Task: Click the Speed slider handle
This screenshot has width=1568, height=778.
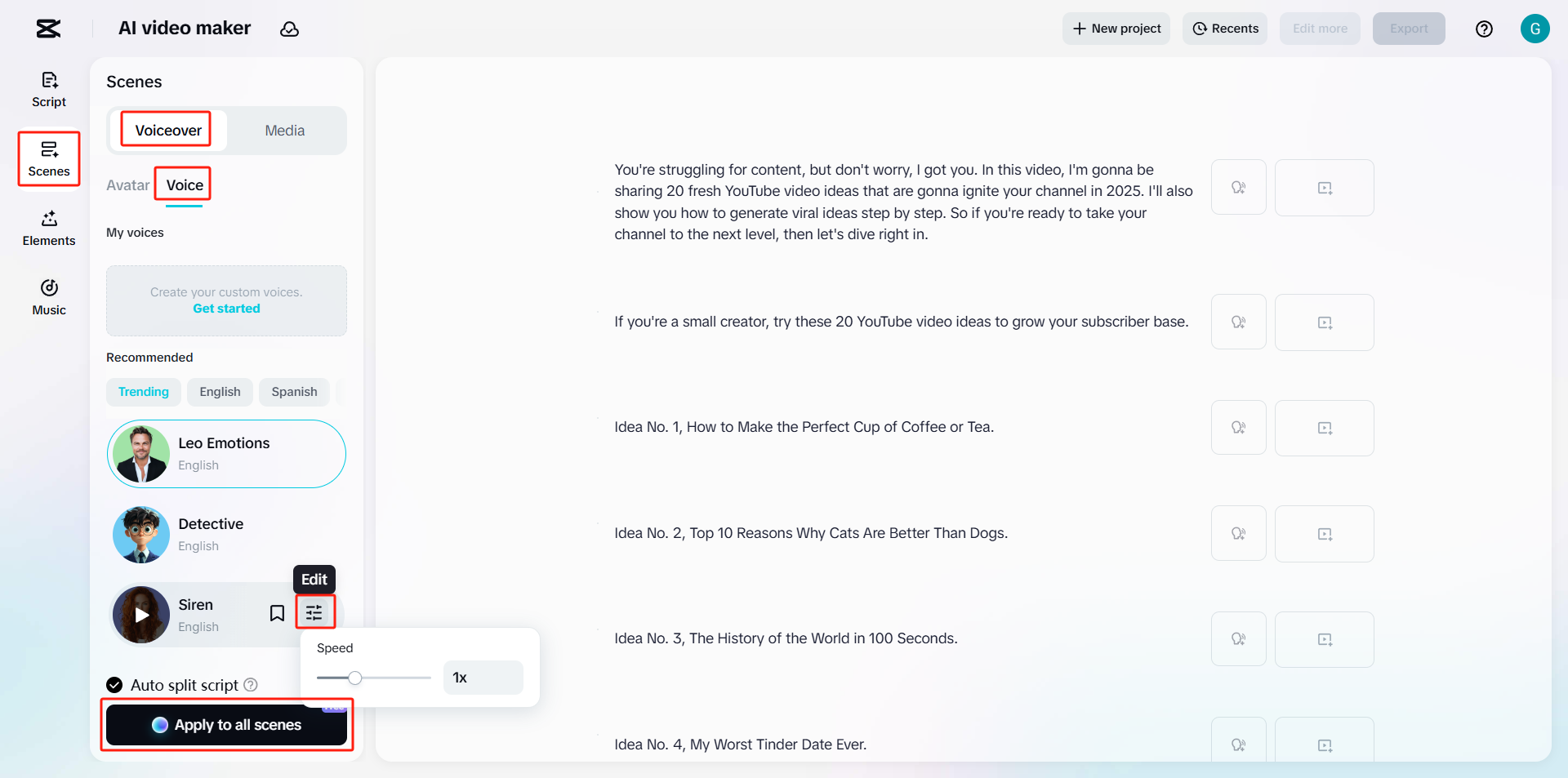Action: pyautogui.click(x=354, y=678)
